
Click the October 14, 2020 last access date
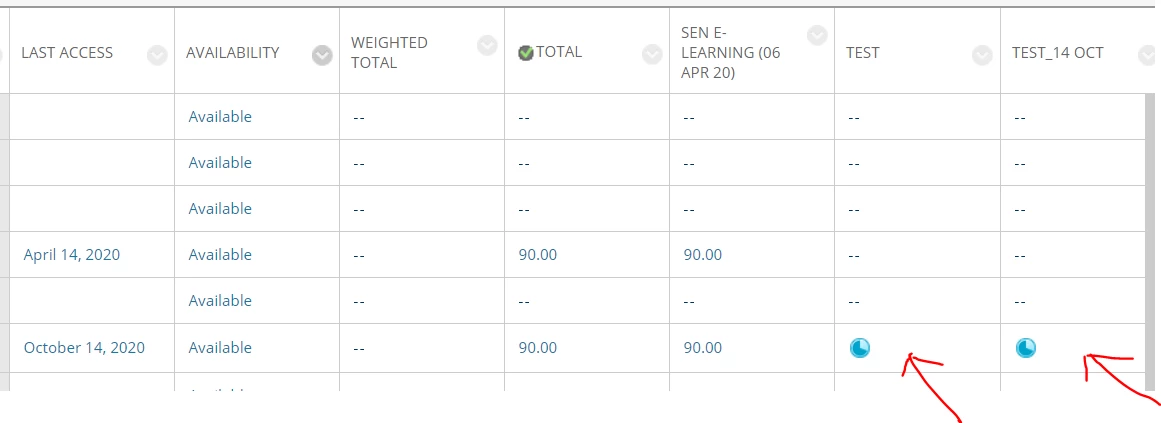pyautogui.click(x=84, y=348)
